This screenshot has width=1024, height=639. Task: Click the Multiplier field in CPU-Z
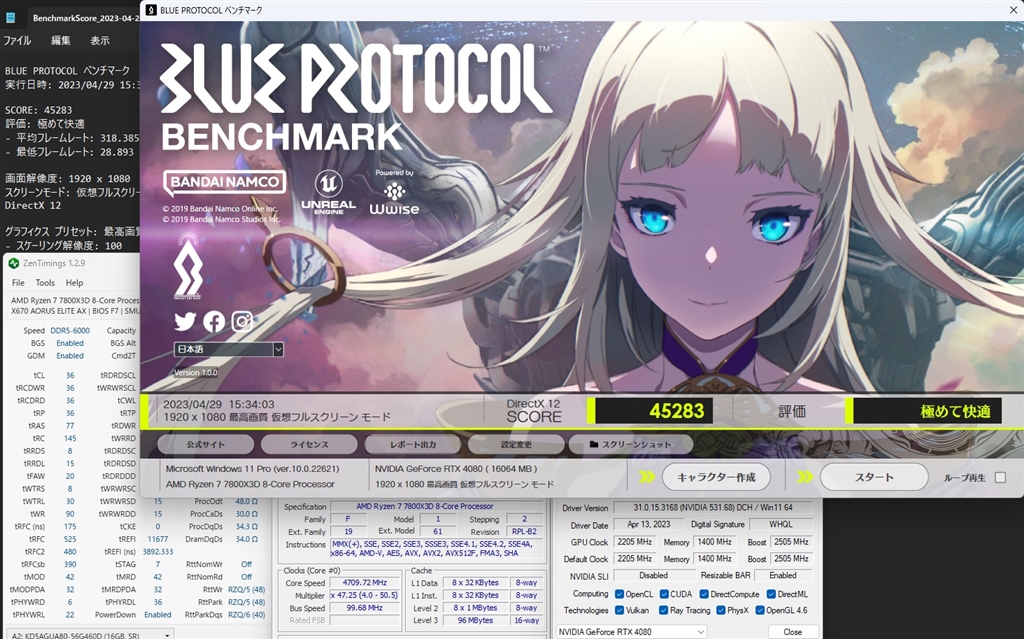tap(364, 595)
